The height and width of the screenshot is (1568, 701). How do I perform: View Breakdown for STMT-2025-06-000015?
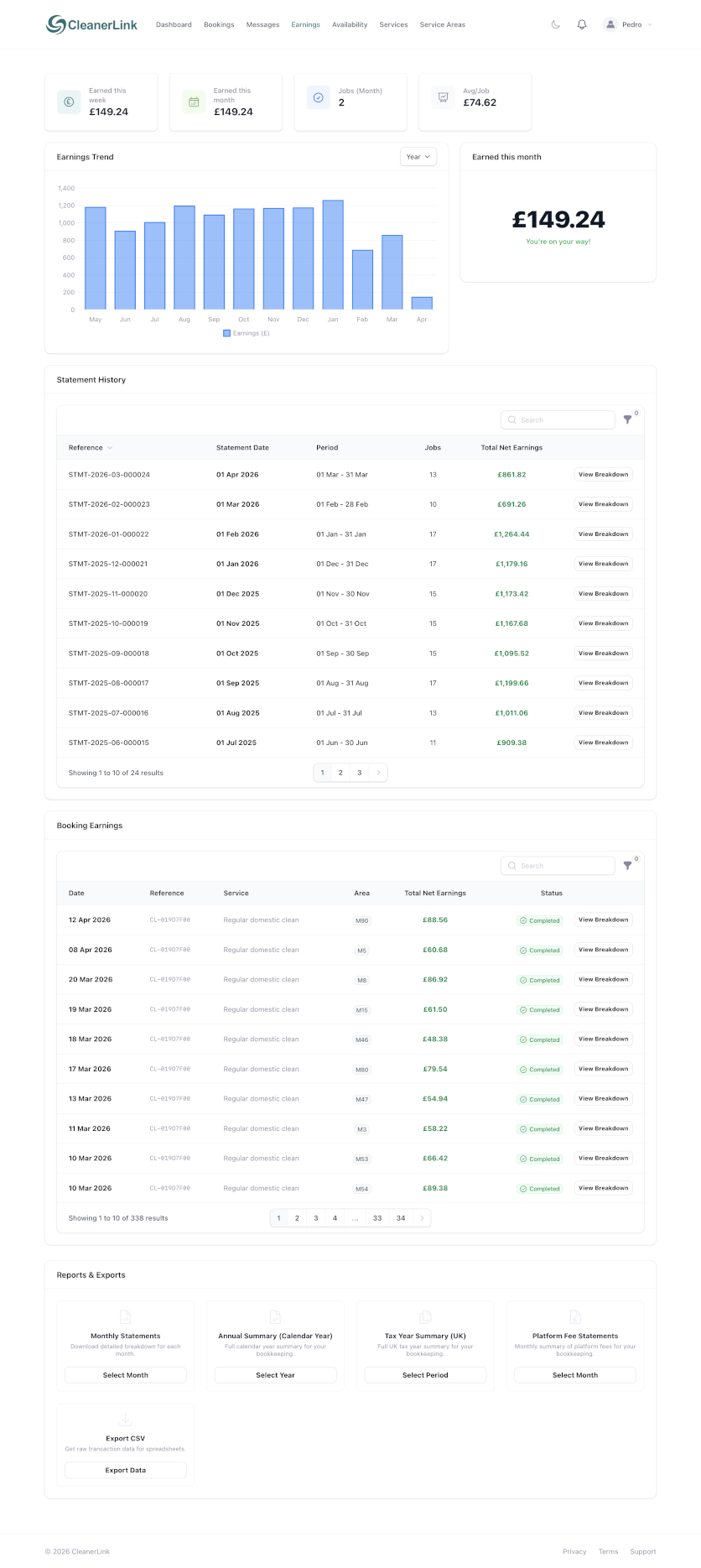click(x=603, y=742)
